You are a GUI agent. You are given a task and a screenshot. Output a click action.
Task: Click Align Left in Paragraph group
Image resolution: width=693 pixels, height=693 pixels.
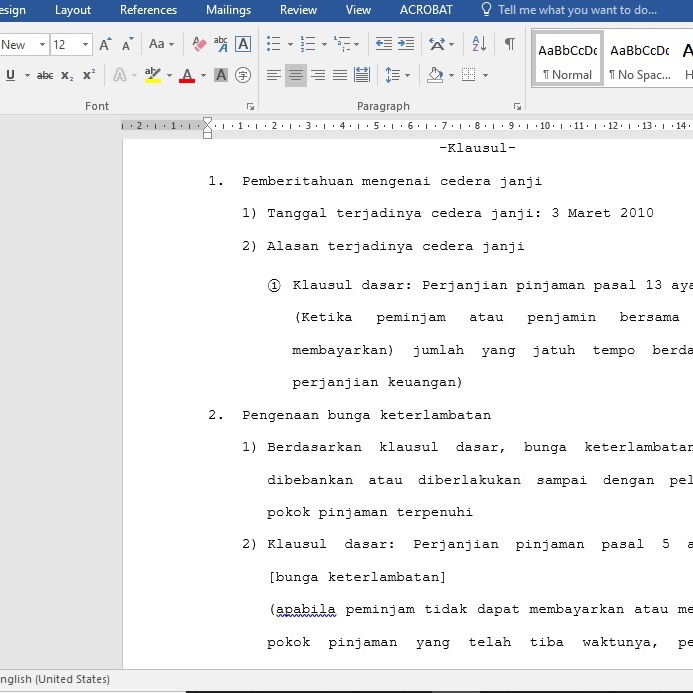(274, 75)
